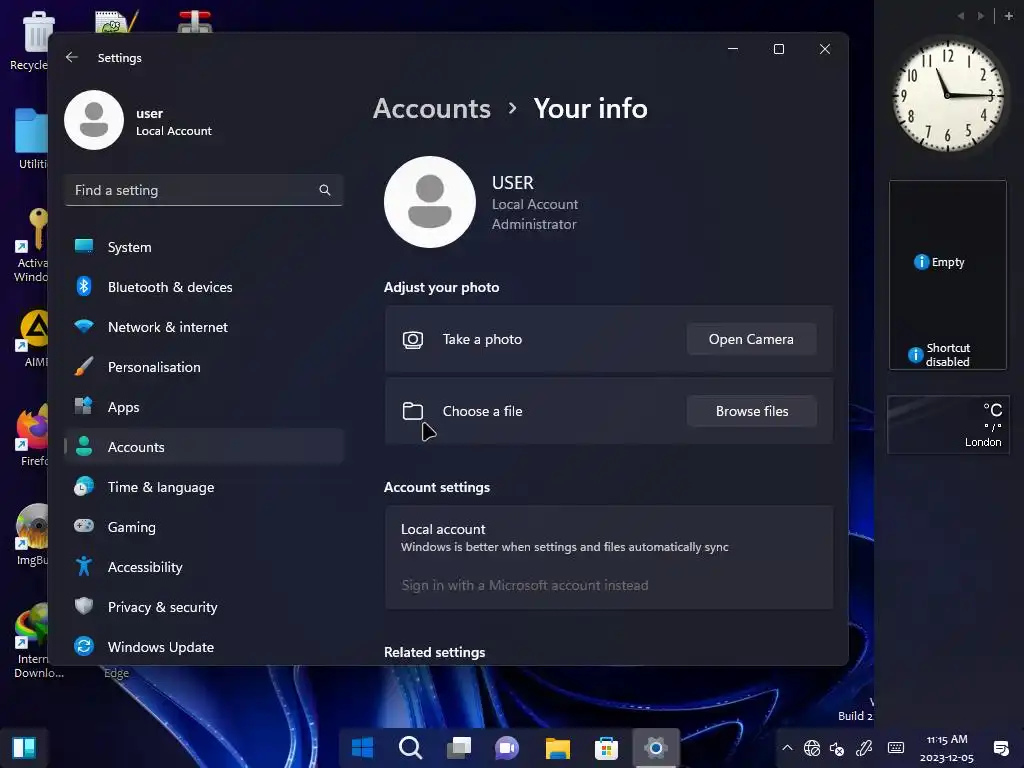The height and width of the screenshot is (768, 1024).
Task: Click the camera icon beside Take a photo
Action: [x=413, y=340]
